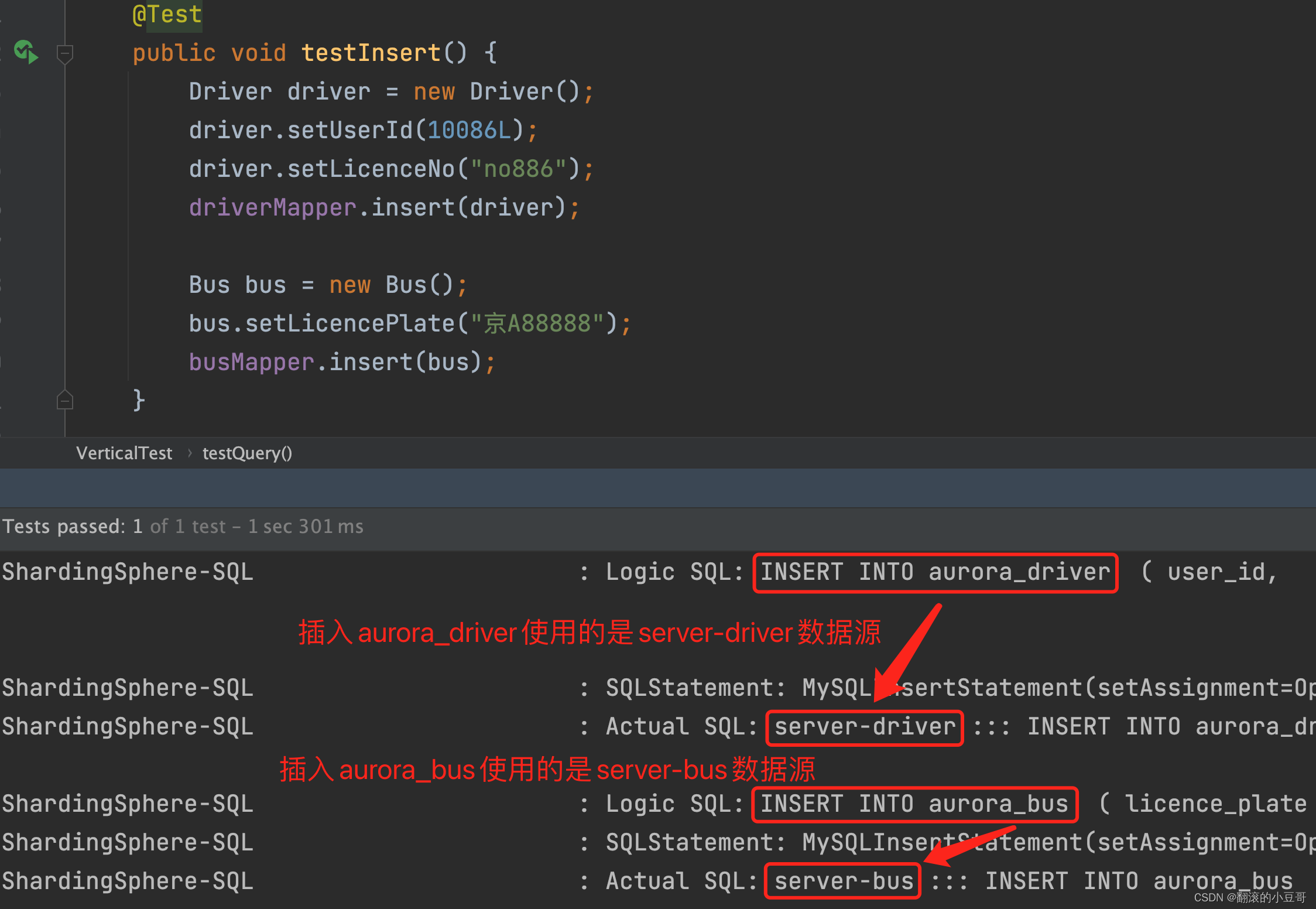Click 'server-bus' in the Actual SQL log
Screen dimensions: 1316x909
(x=843, y=881)
